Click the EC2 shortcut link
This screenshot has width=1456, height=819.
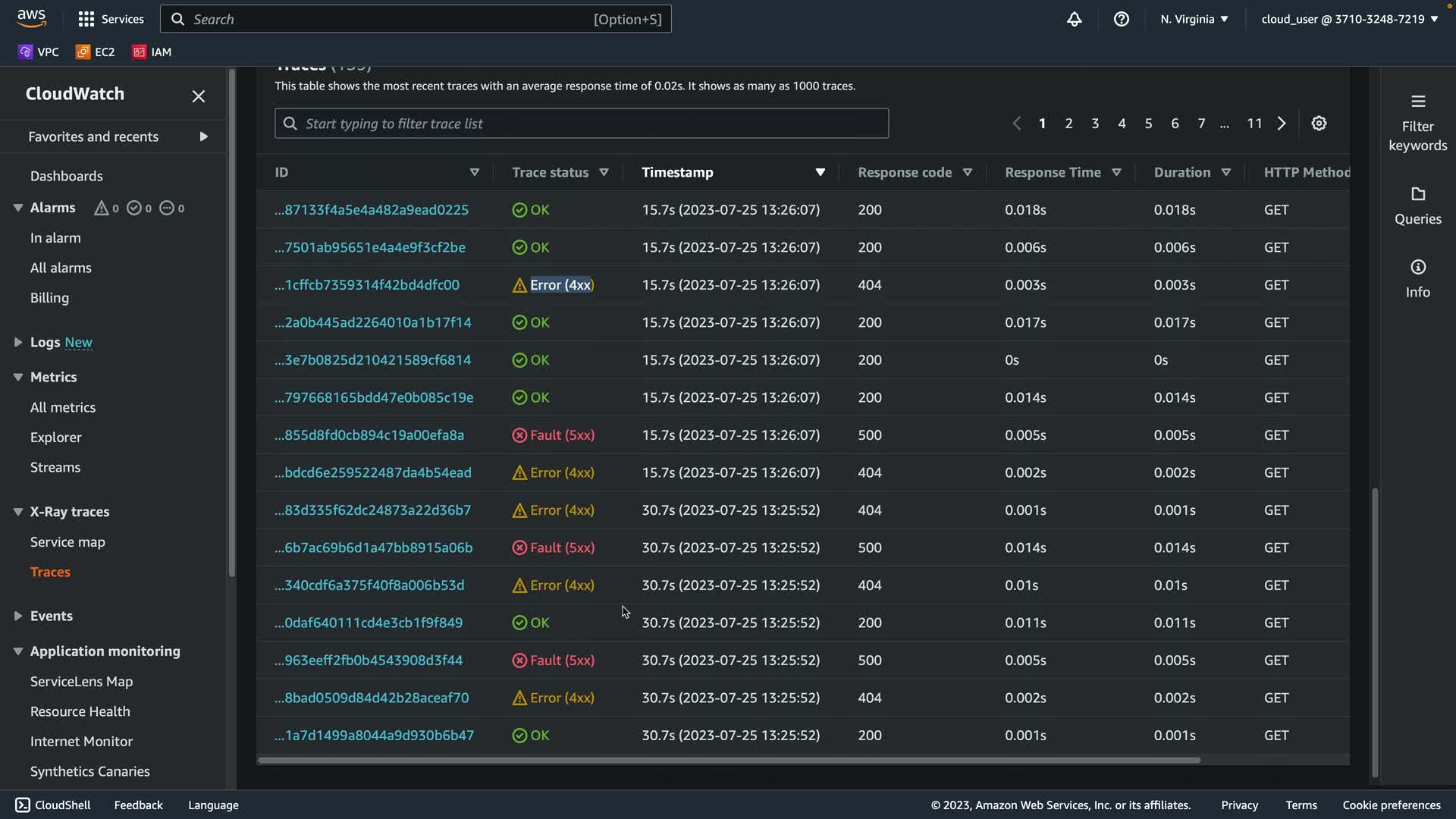click(x=96, y=52)
